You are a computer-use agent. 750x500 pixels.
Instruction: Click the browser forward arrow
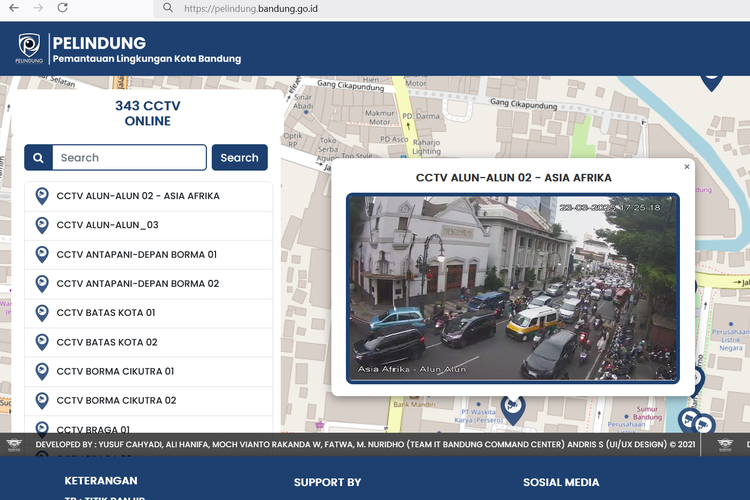coord(38,8)
